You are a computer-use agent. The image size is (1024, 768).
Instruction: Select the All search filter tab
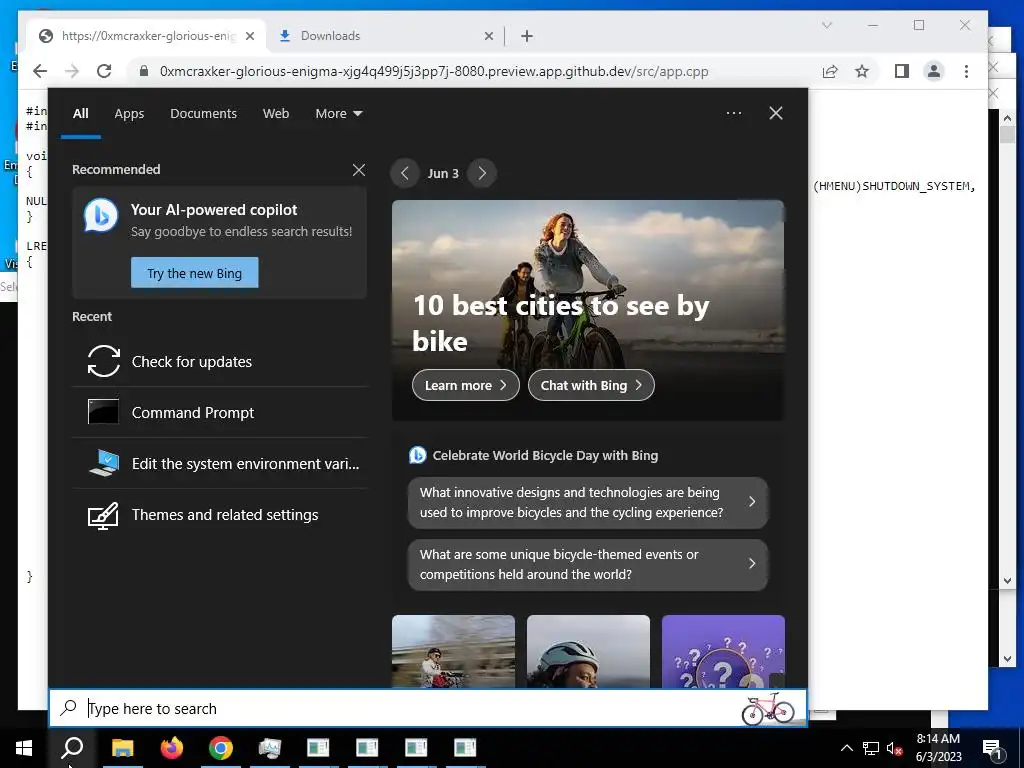pyautogui.click(x=80, y=114)
